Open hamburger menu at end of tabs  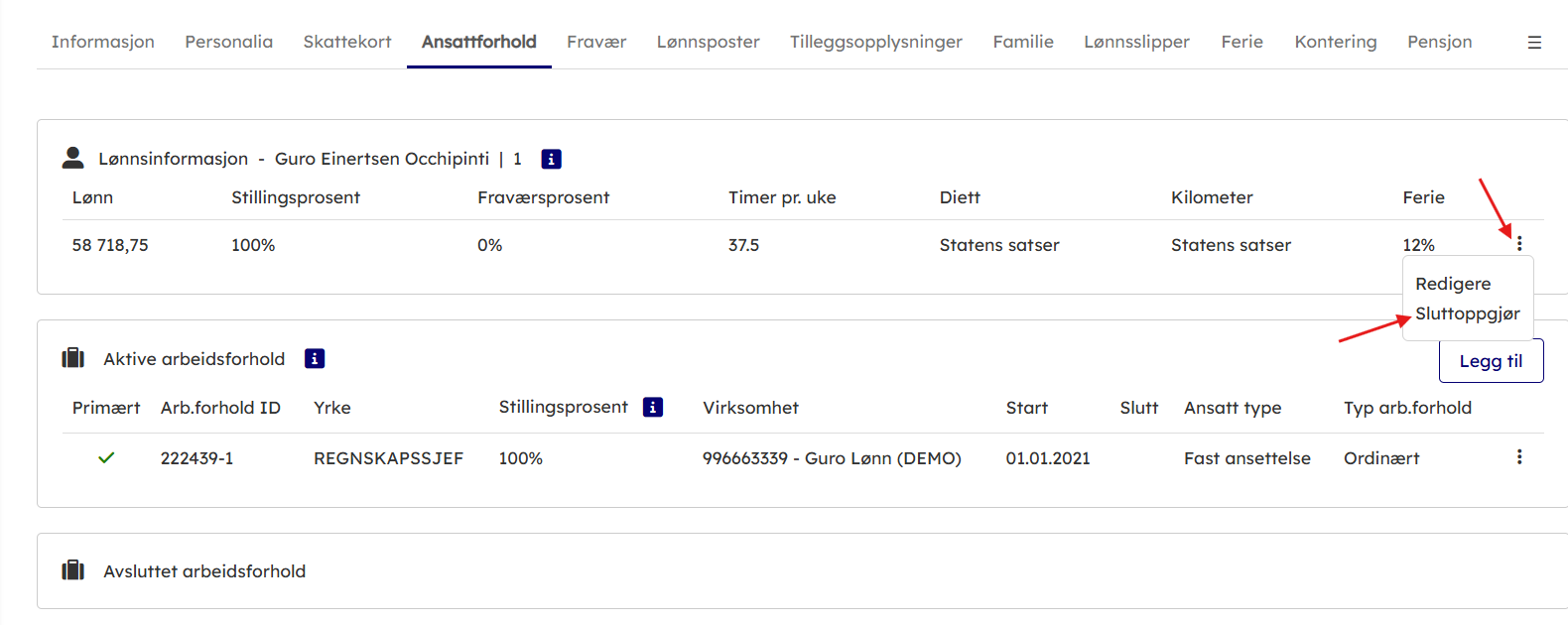(x=1534, y=43)
